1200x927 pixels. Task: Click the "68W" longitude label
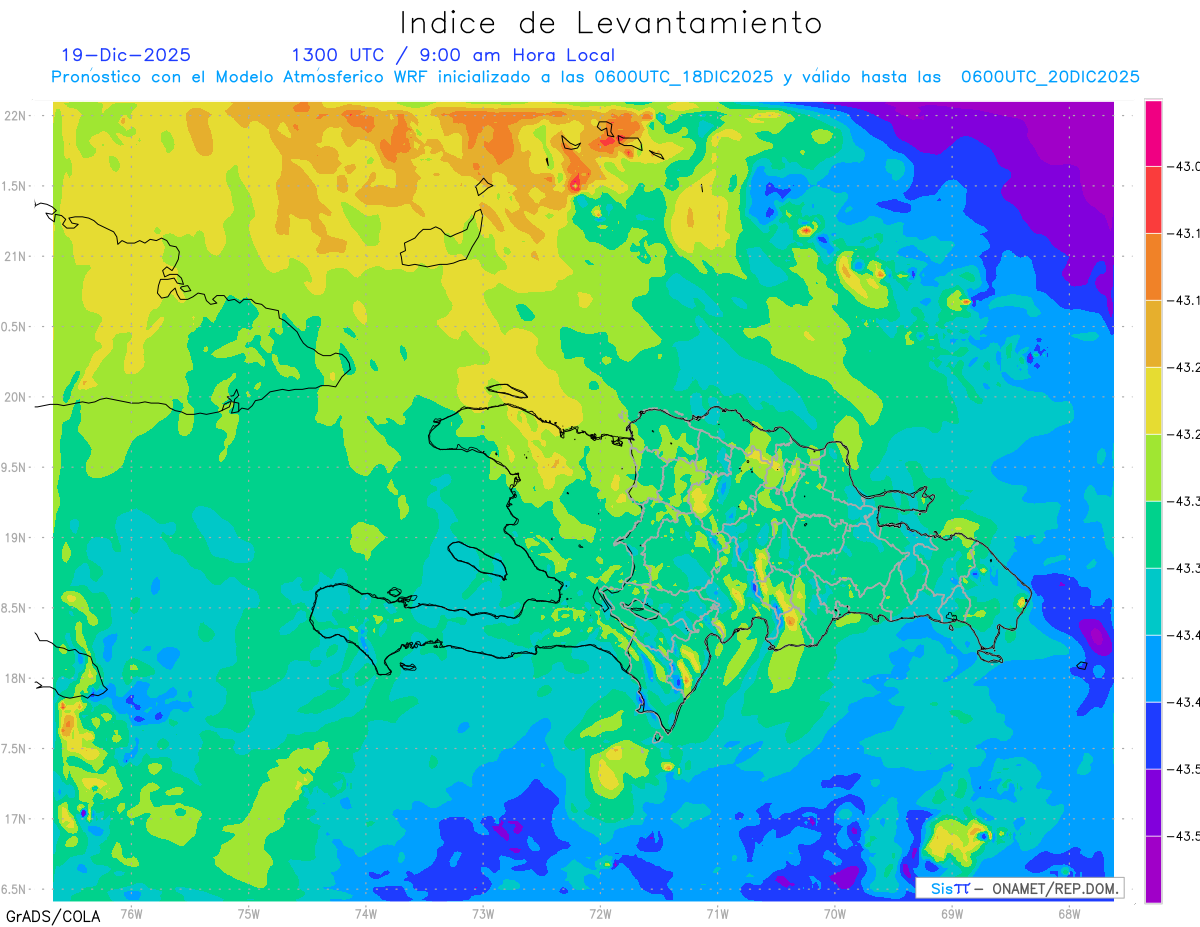pyautogui.click(x=1069, y=913)
